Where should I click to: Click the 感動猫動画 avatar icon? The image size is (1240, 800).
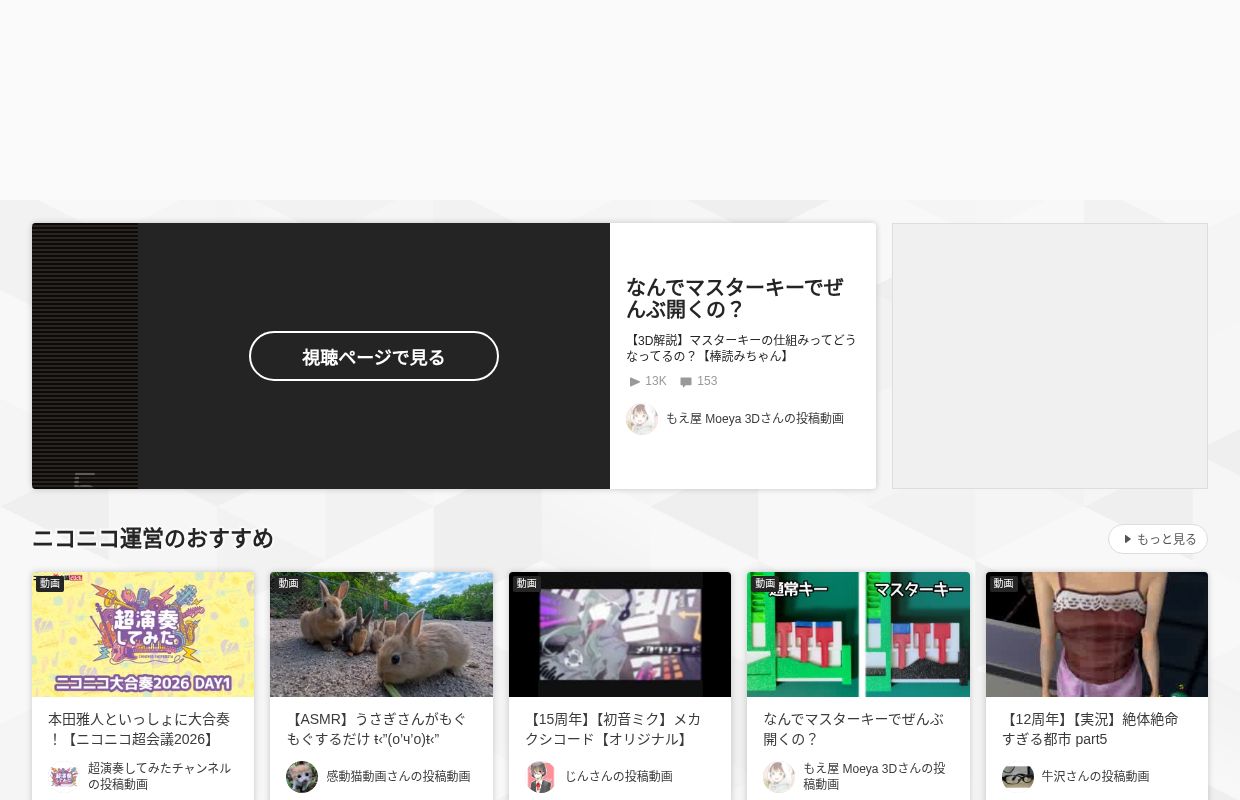point(302,777)
